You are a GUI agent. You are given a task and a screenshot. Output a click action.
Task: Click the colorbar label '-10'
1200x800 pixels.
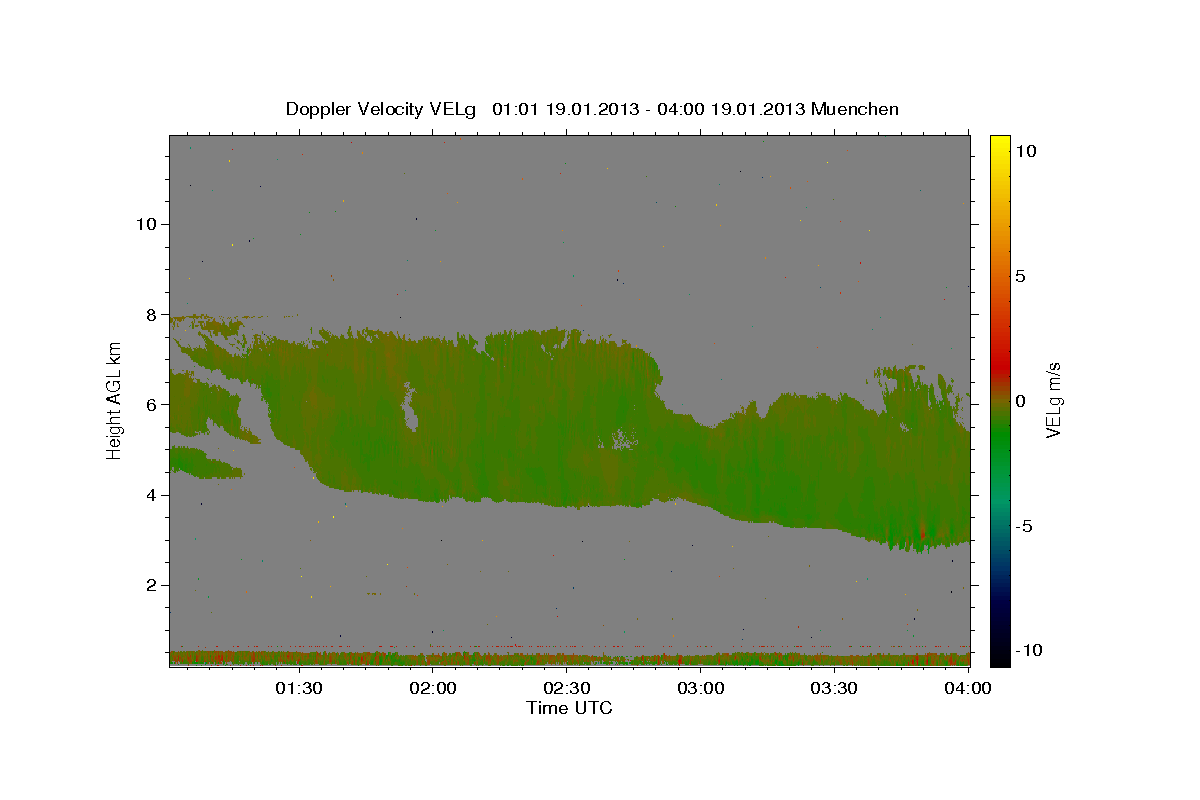click(x=1027, y=651)
